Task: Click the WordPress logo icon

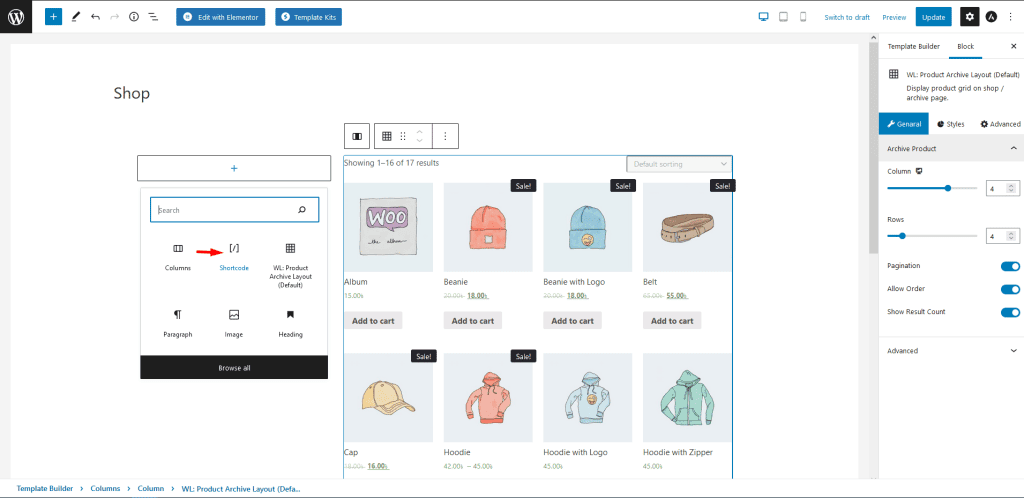Action: (x=17, y=17)
